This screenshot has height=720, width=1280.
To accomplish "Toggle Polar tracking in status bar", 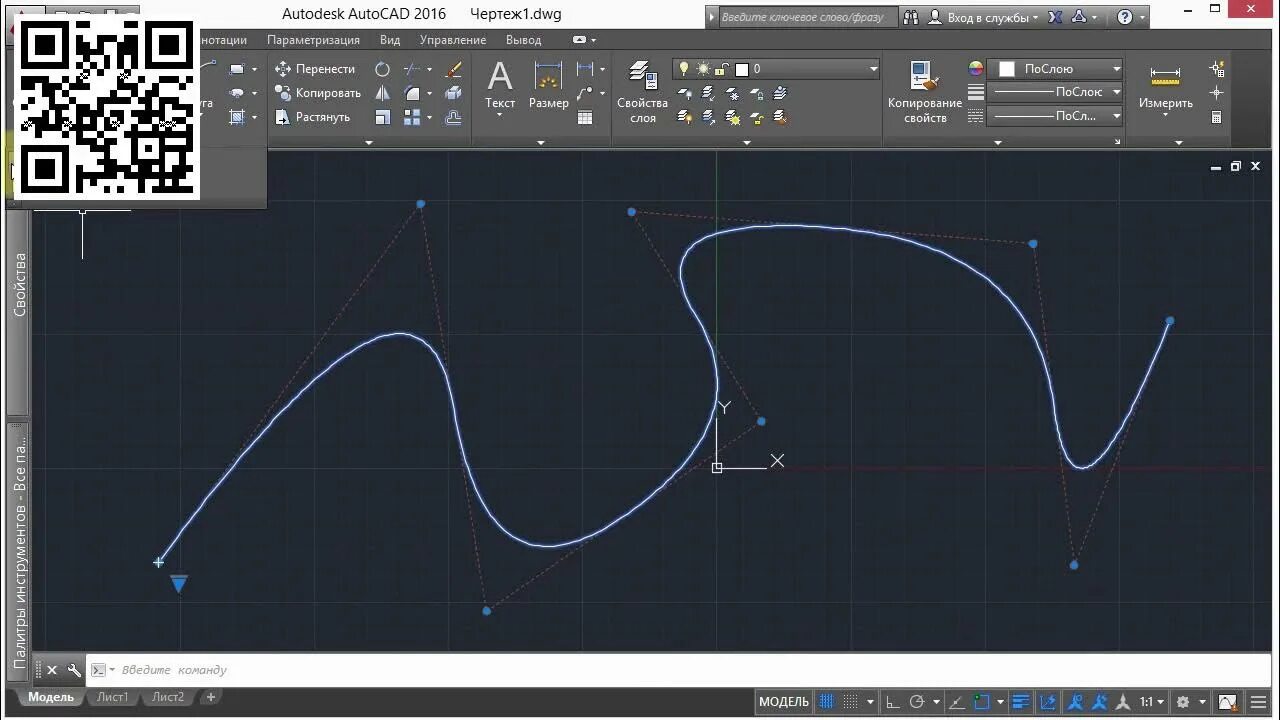I will 916,702.
